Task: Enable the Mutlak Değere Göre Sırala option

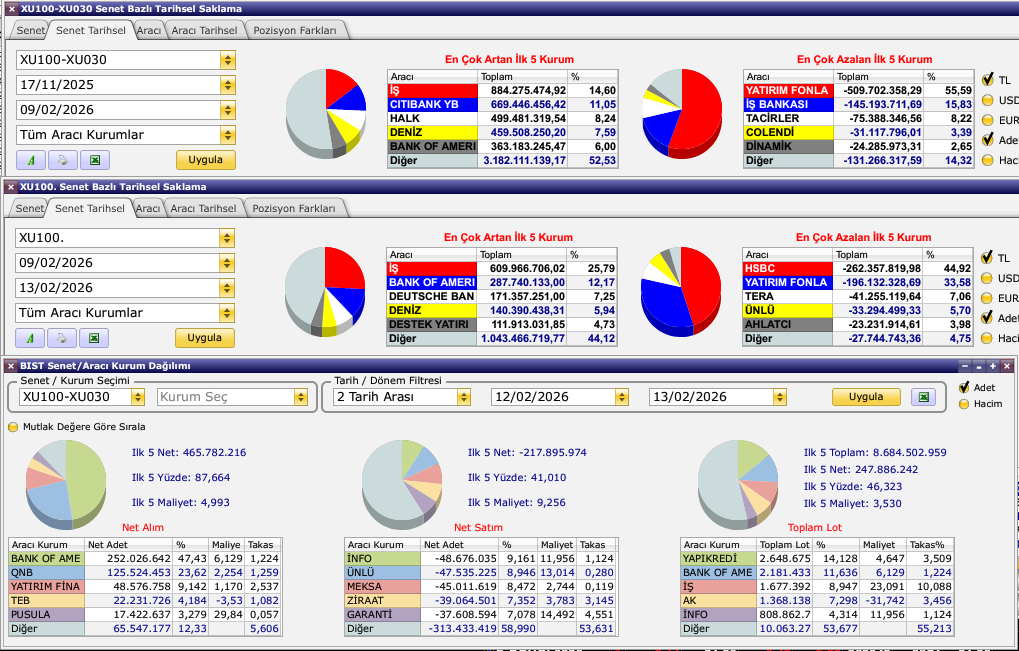Action: 14,426
